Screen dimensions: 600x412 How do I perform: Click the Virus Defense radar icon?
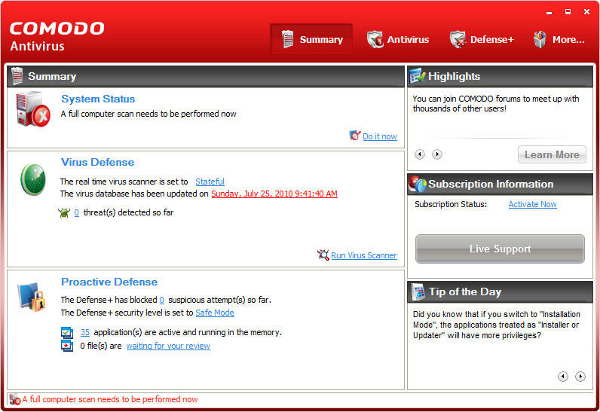coord(33,179)
